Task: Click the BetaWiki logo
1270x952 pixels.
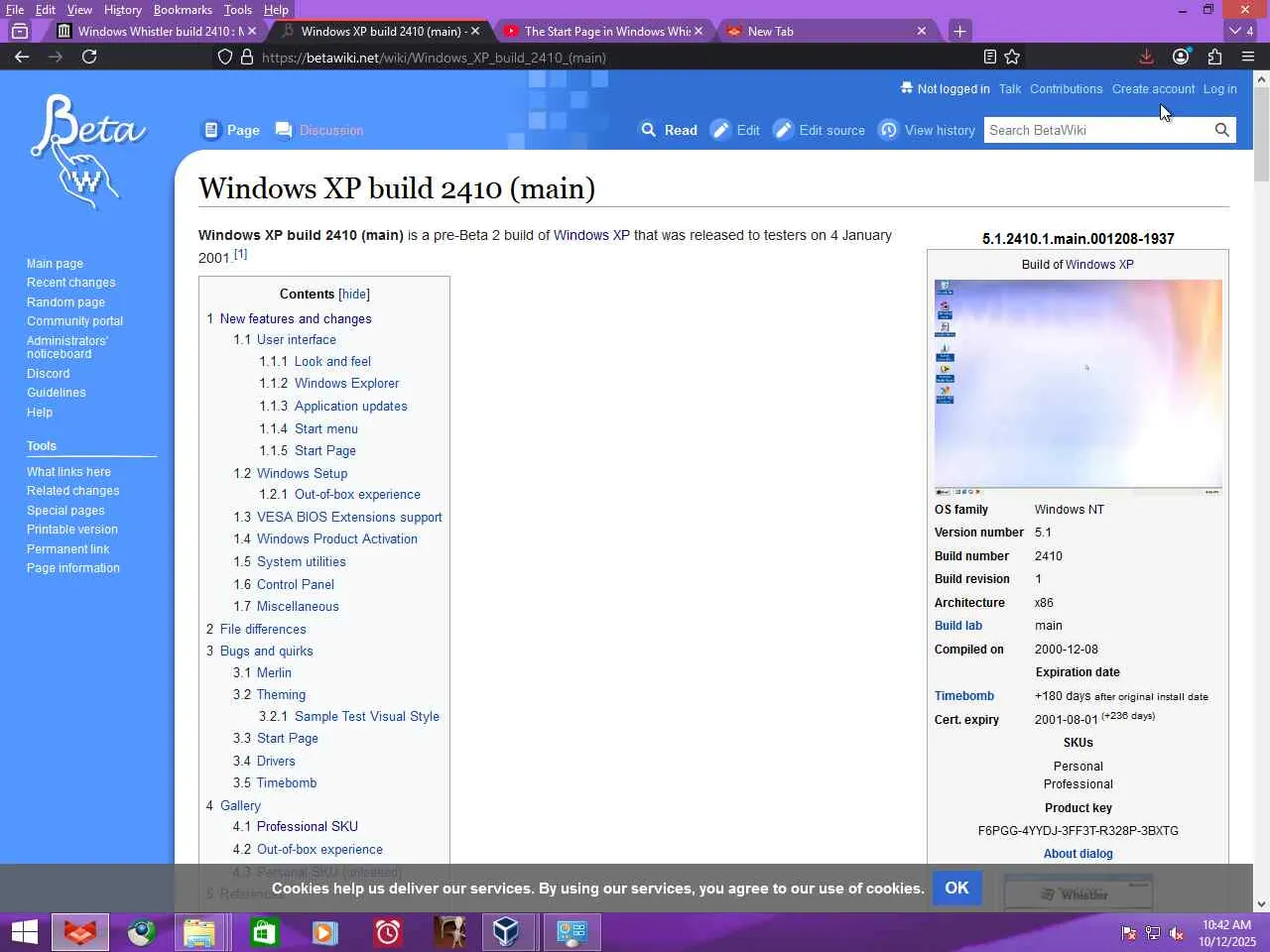Action: coord(87,152)
